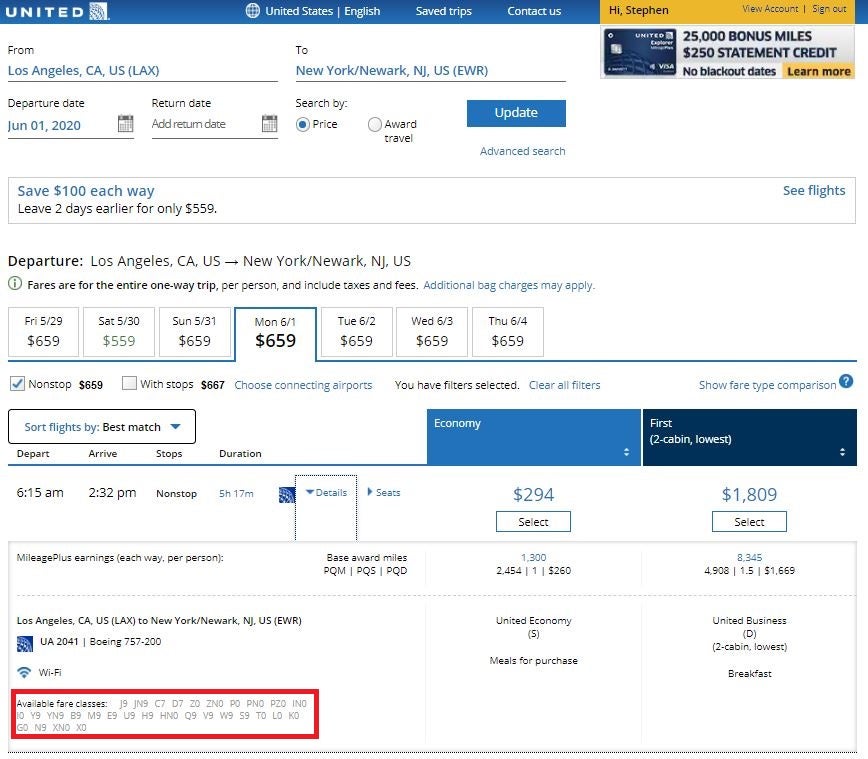The height and width of the screenshot is (759, 868).
Task: Click the Arrive column header
Action: [x=103, y=453]
